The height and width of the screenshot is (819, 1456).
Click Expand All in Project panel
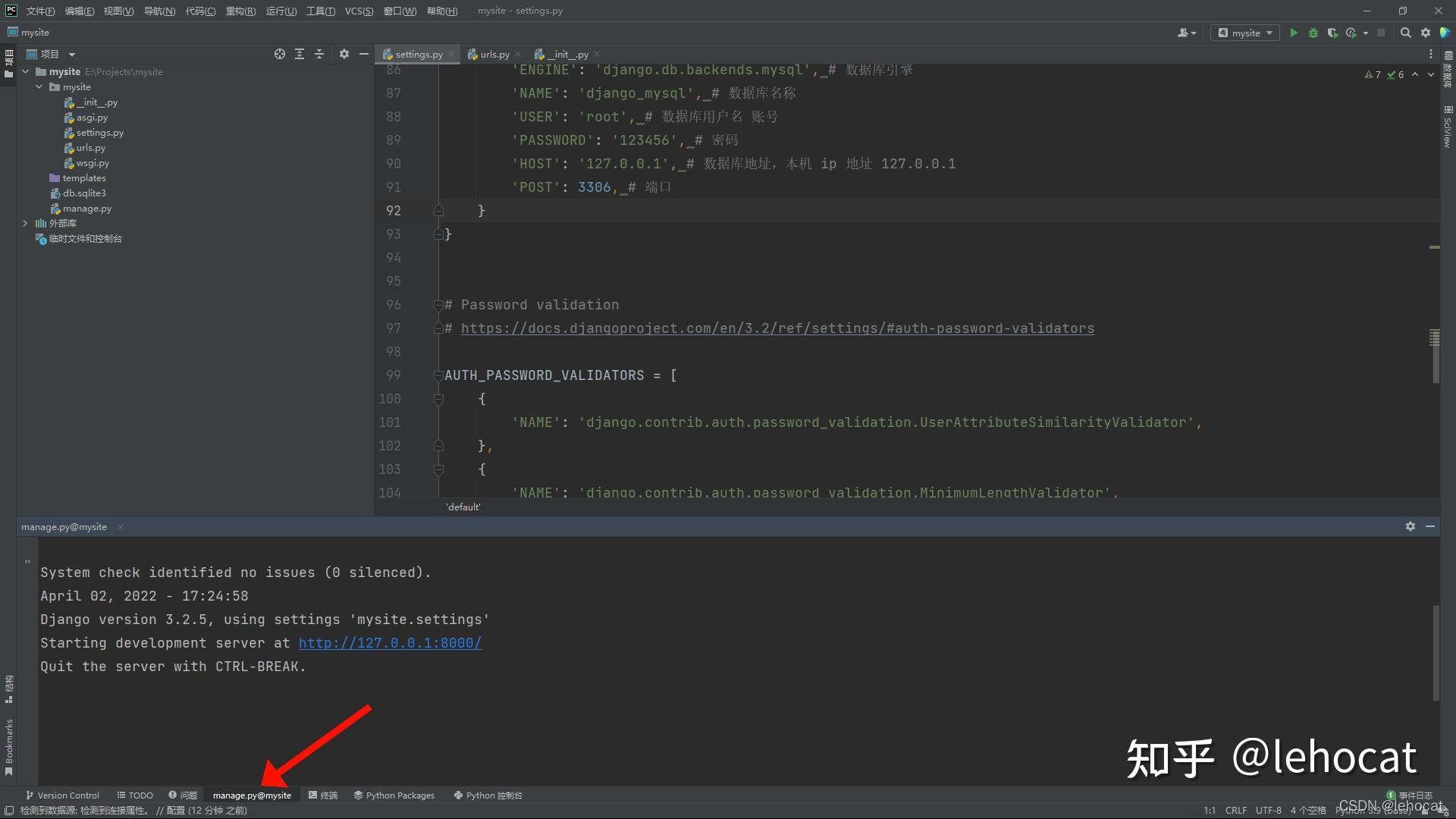300,54
